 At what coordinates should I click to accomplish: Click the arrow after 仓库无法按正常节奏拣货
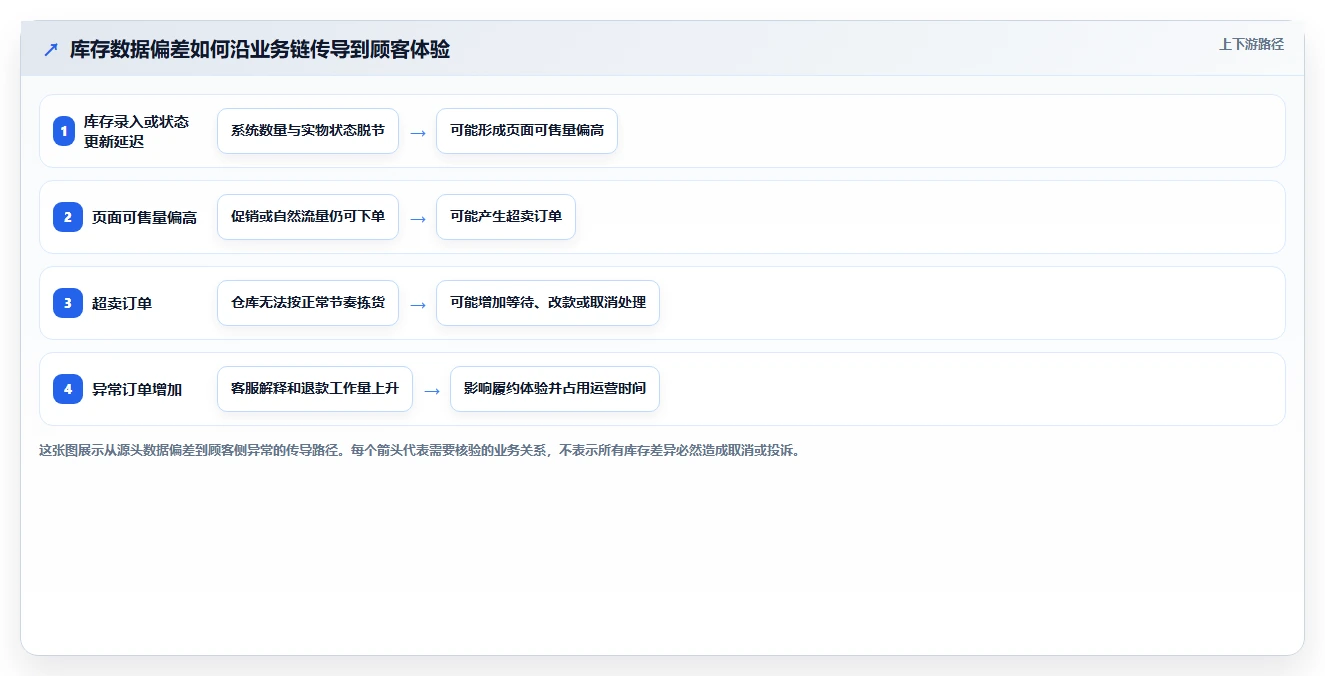tap(418, 304)
